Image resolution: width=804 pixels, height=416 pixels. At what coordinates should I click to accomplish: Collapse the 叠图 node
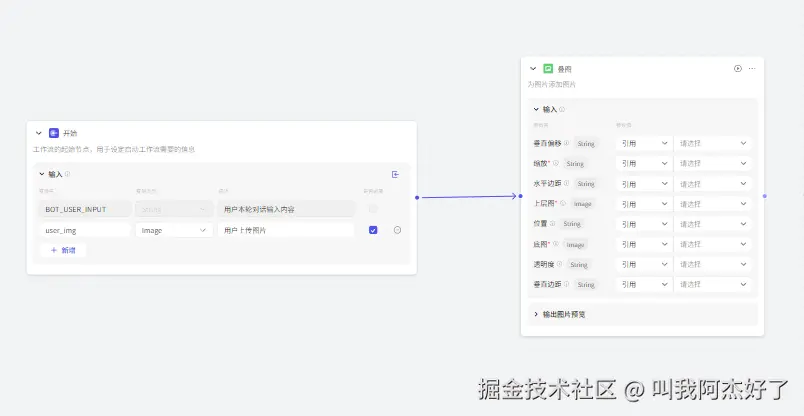tap(533, 69)
